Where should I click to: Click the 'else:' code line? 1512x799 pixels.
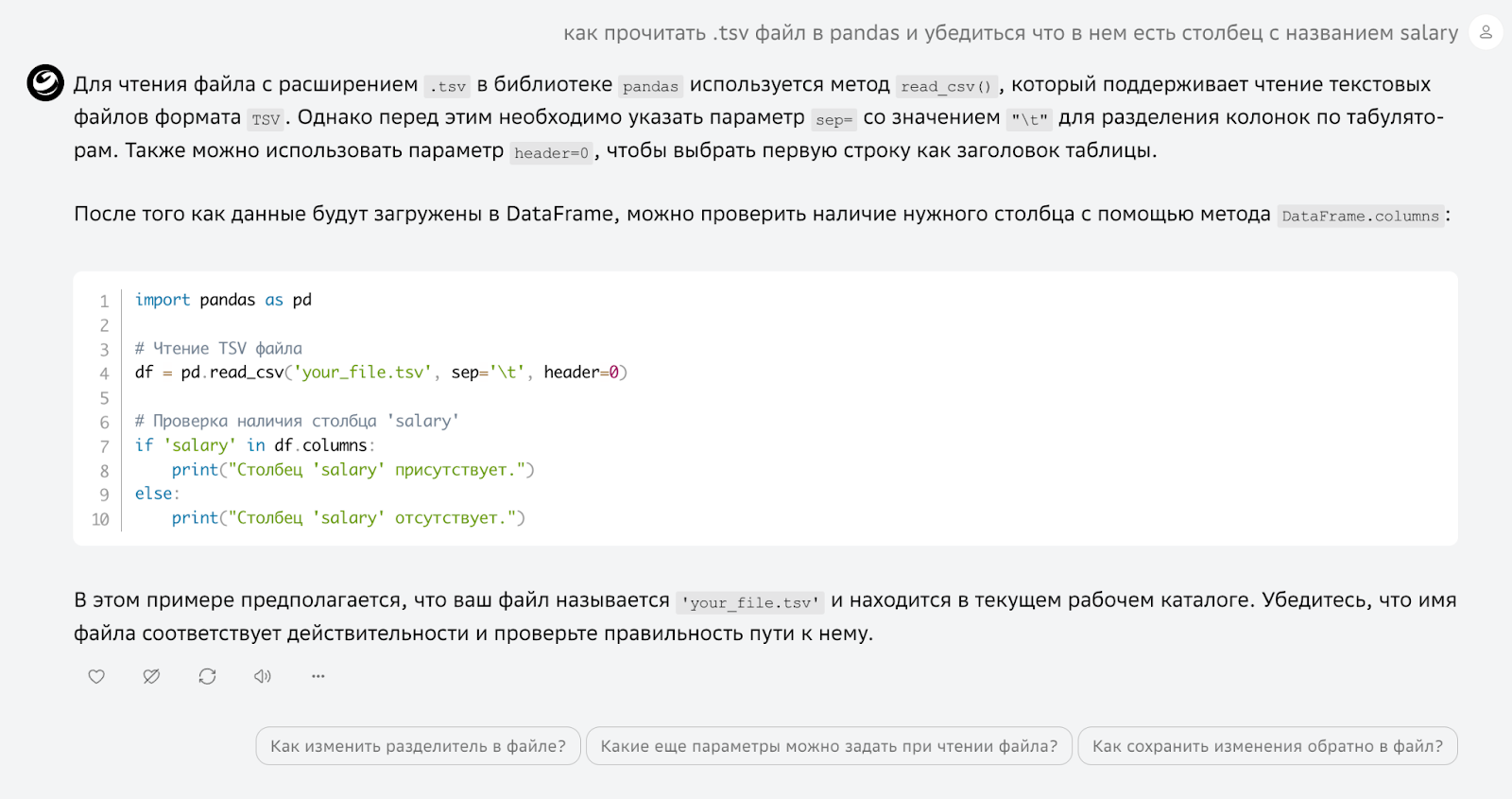click(157, 494)
